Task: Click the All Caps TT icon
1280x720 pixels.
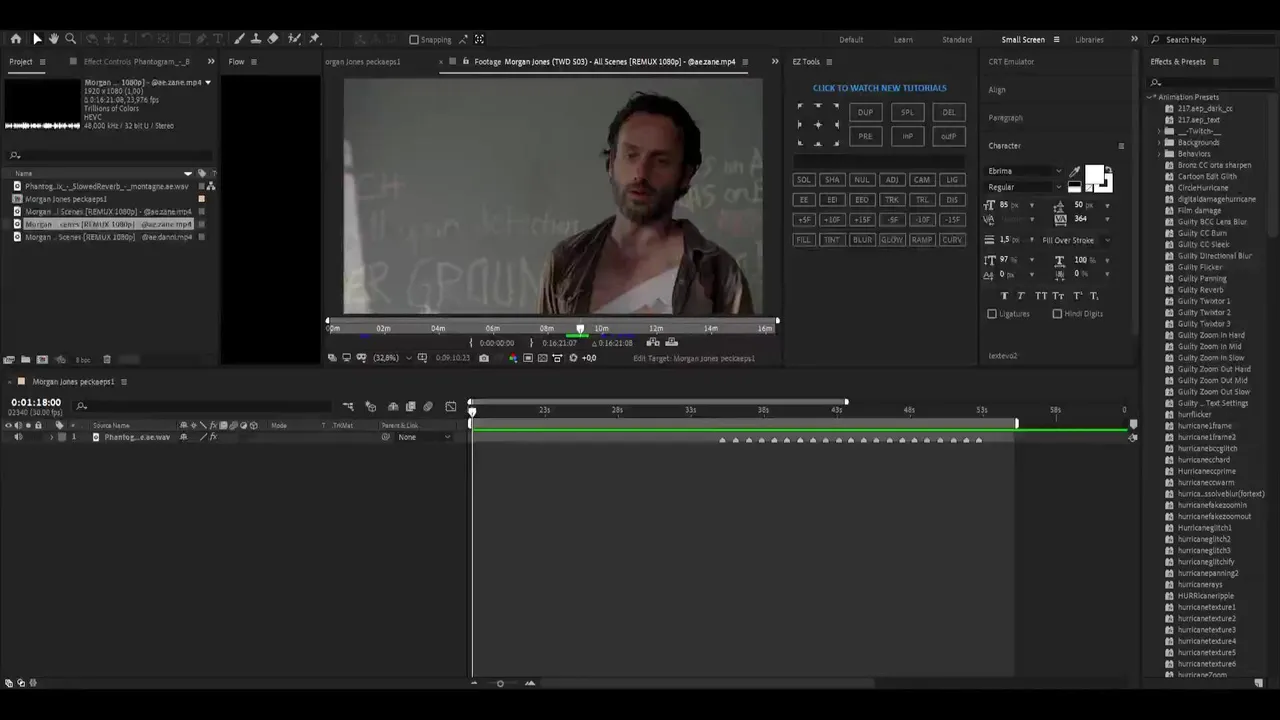Action: click(1041, 296)
